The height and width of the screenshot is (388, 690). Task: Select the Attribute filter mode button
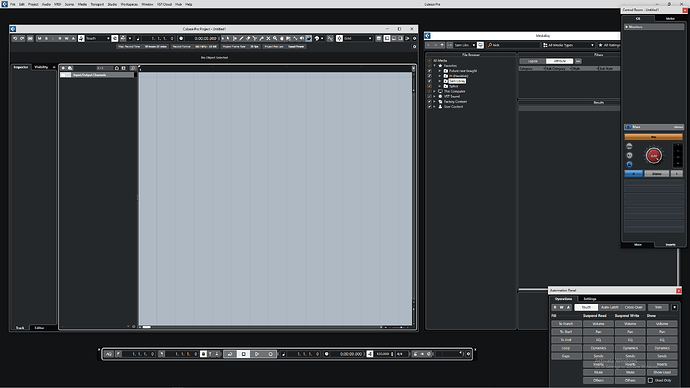[x=559, y=61]
